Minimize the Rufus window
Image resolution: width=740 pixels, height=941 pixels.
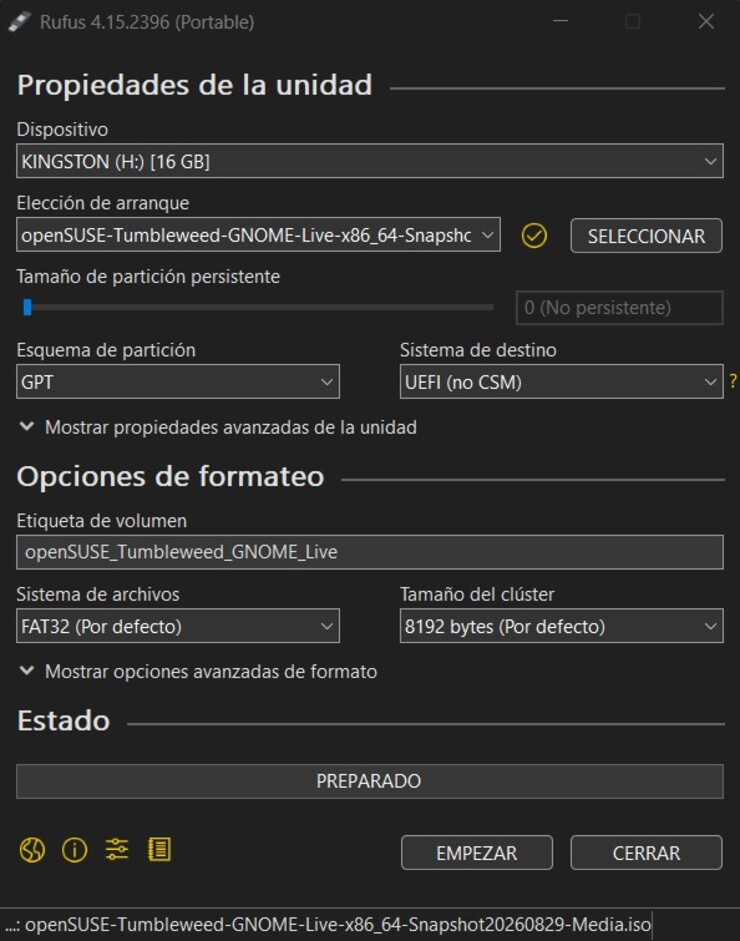pos(561,21)
